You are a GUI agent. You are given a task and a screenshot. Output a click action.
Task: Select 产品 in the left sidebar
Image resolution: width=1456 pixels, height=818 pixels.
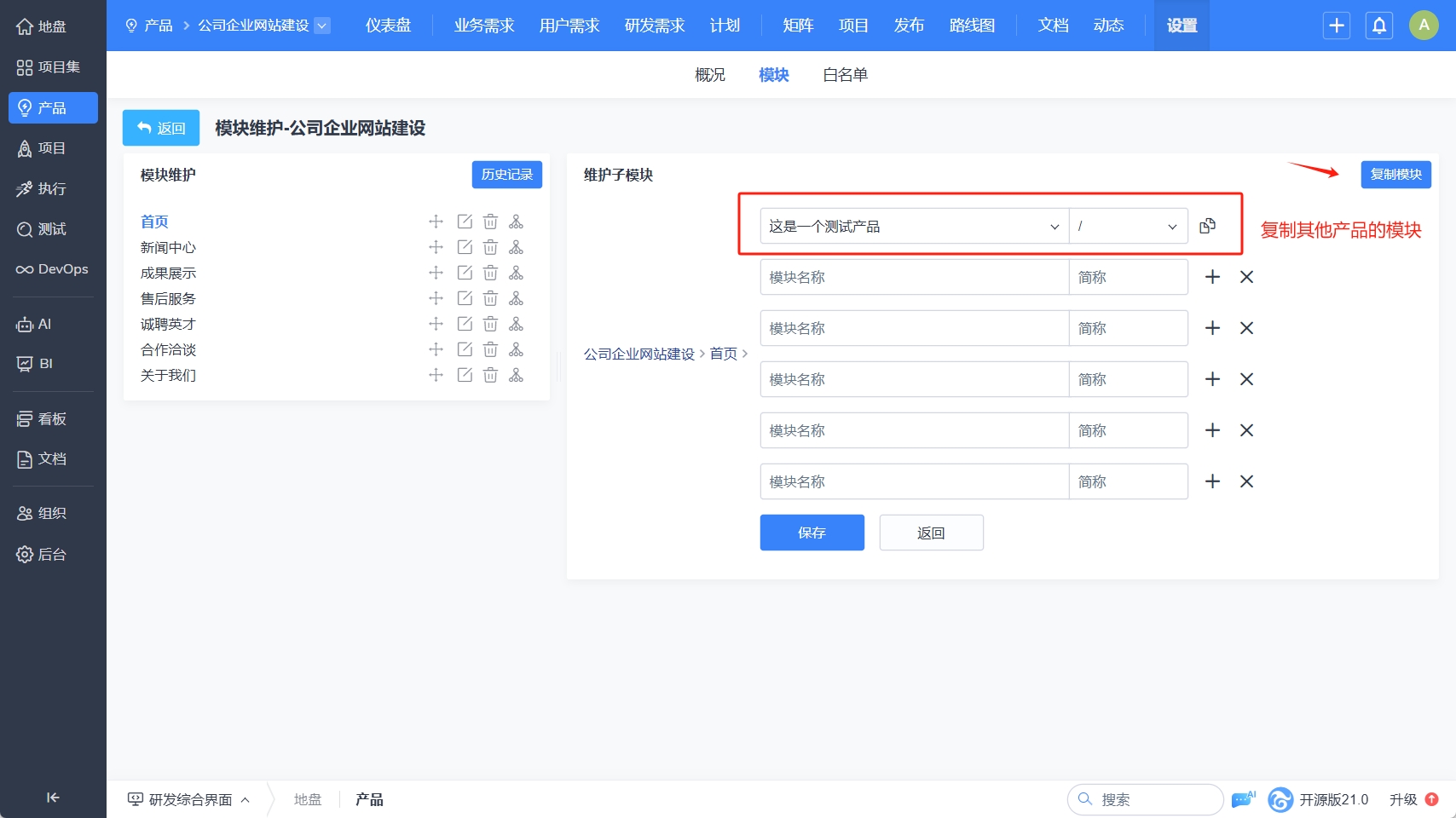(x=53, y=108)
